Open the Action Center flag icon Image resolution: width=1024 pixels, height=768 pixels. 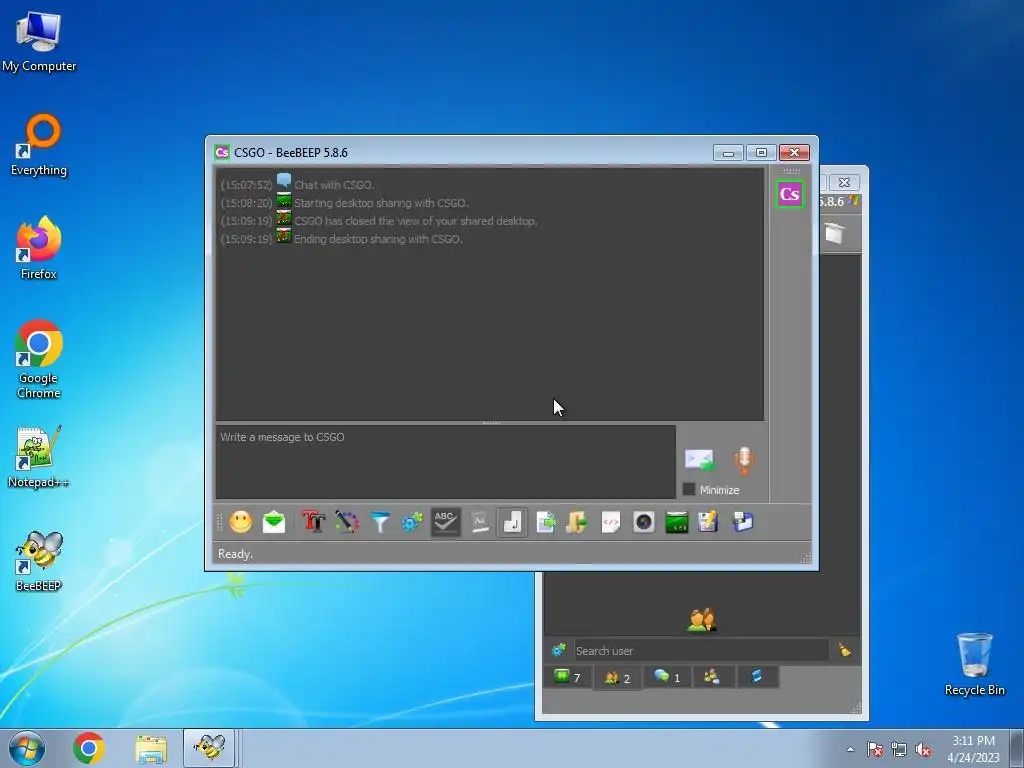(874, 750)
